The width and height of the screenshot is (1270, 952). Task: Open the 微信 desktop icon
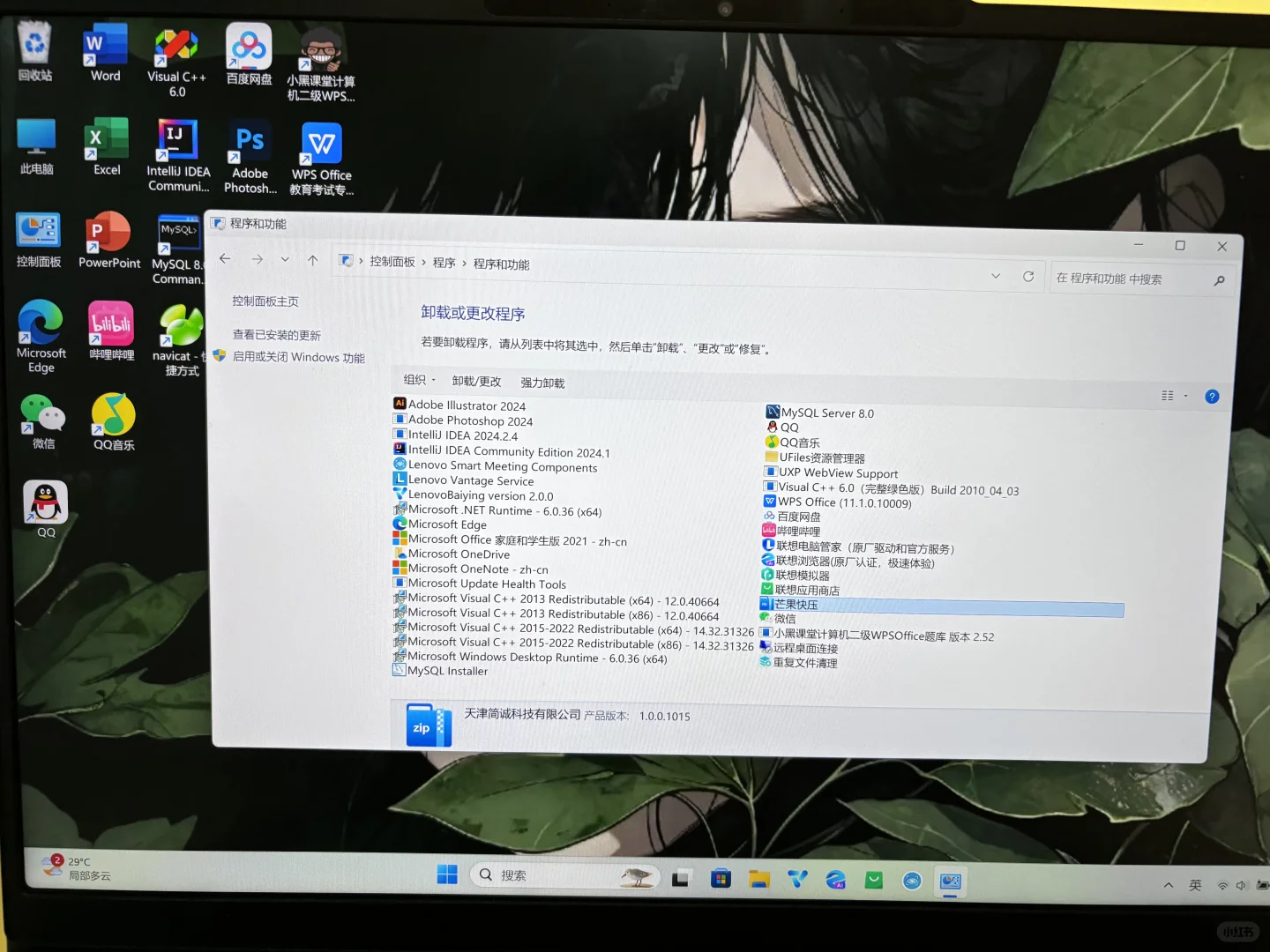pyautogui.click(x=42, y=421)
